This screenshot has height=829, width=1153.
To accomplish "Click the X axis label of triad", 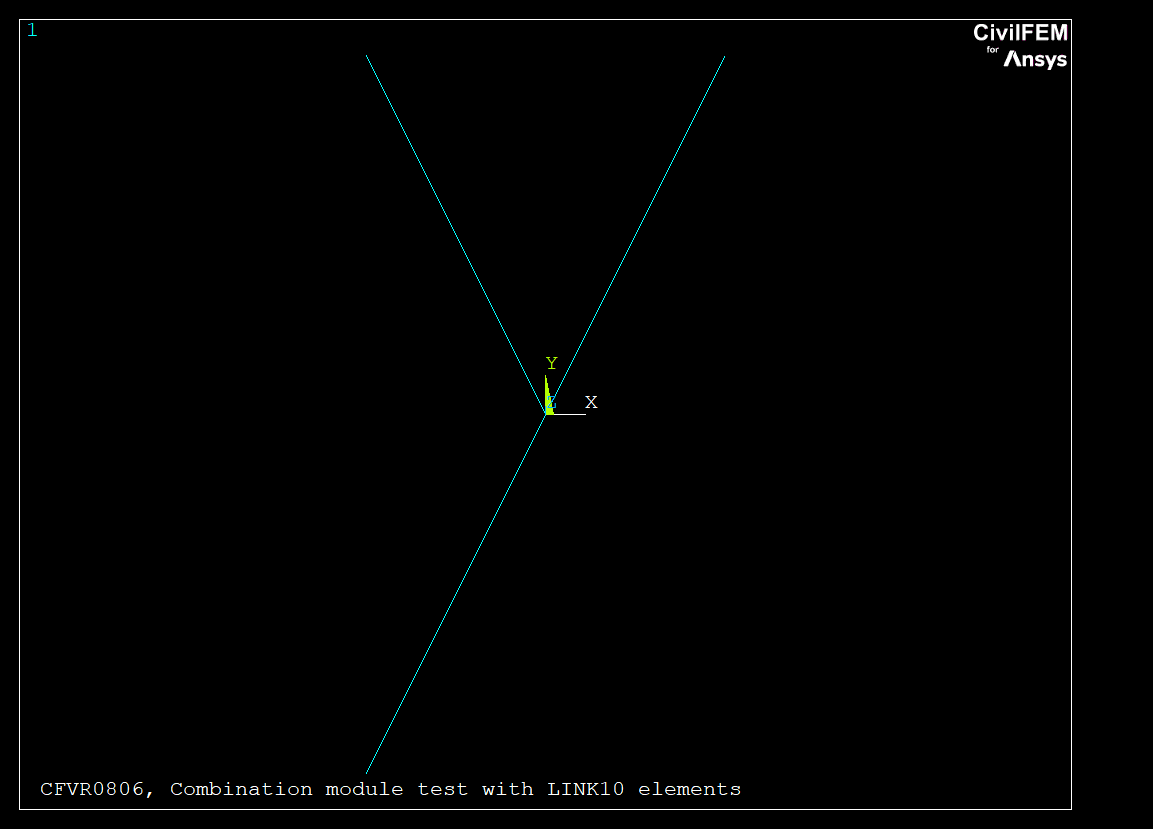I will (591, 402).
